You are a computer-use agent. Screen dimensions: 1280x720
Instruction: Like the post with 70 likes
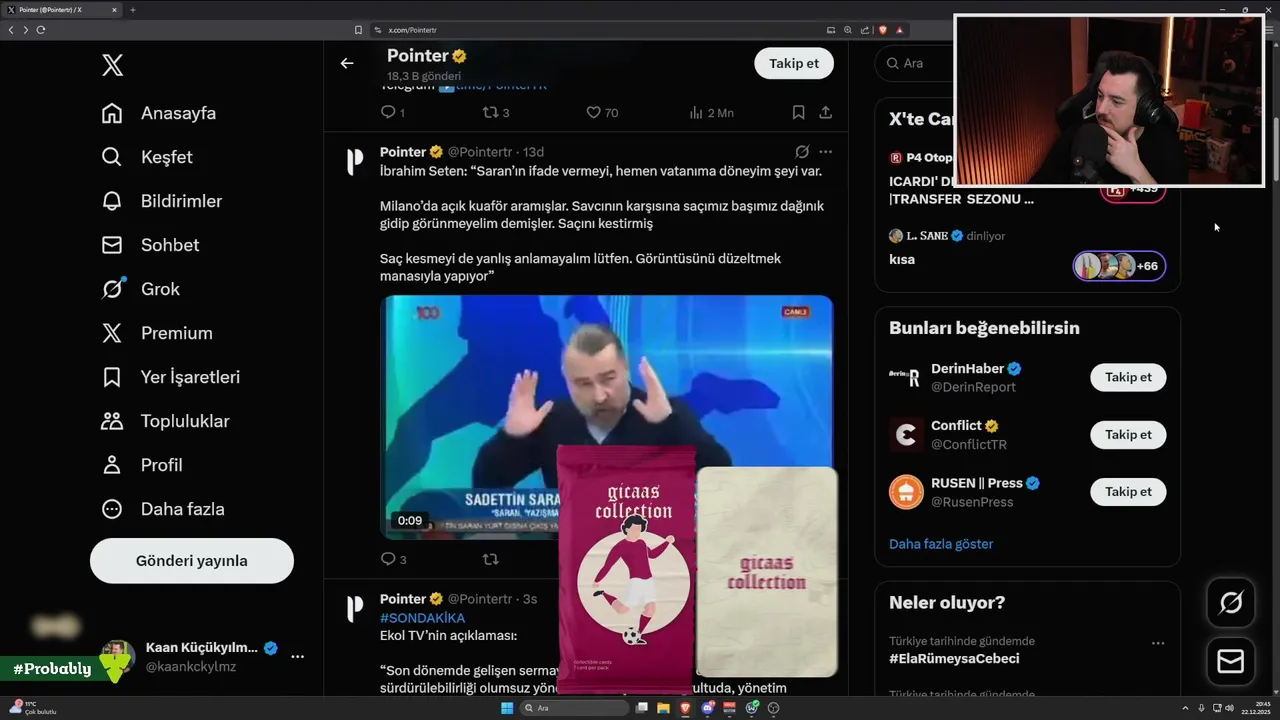coord(601,113)
